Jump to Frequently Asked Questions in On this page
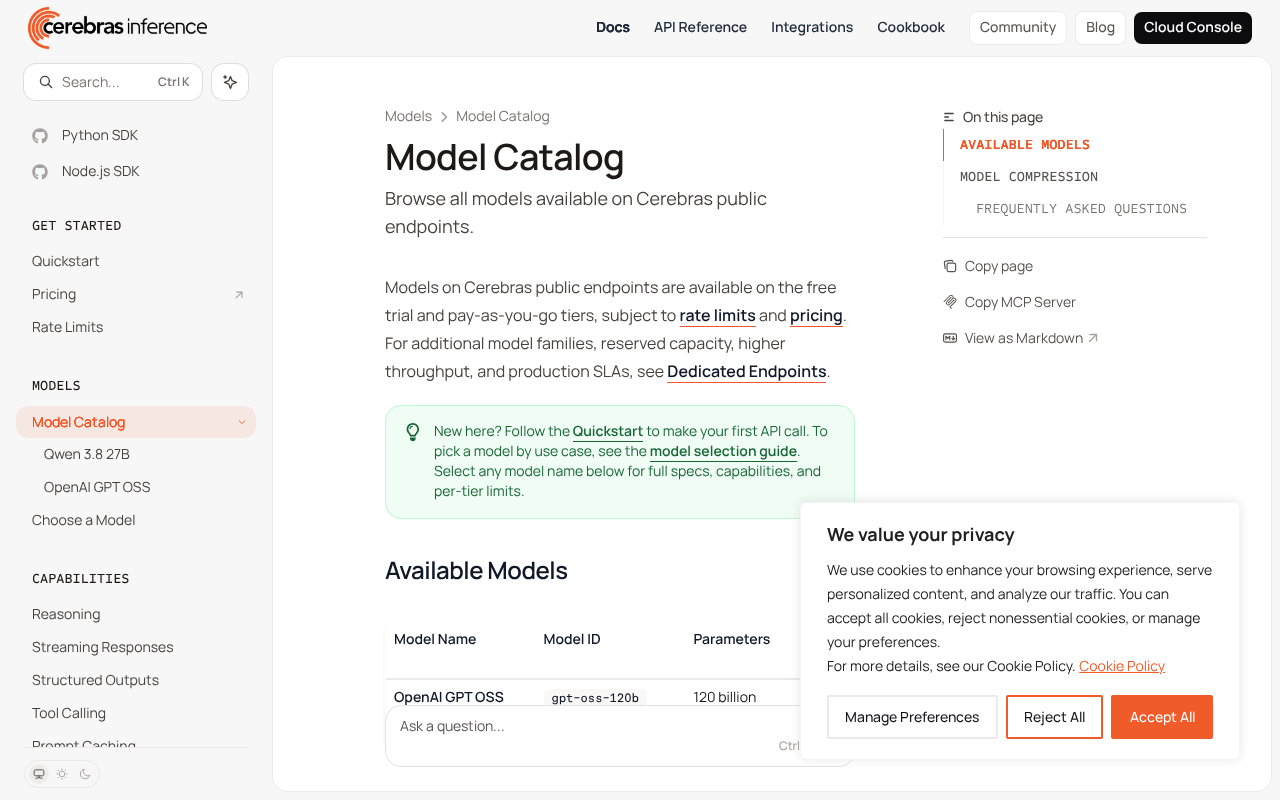This screenshot has height=800, width=1280. 1081,209
